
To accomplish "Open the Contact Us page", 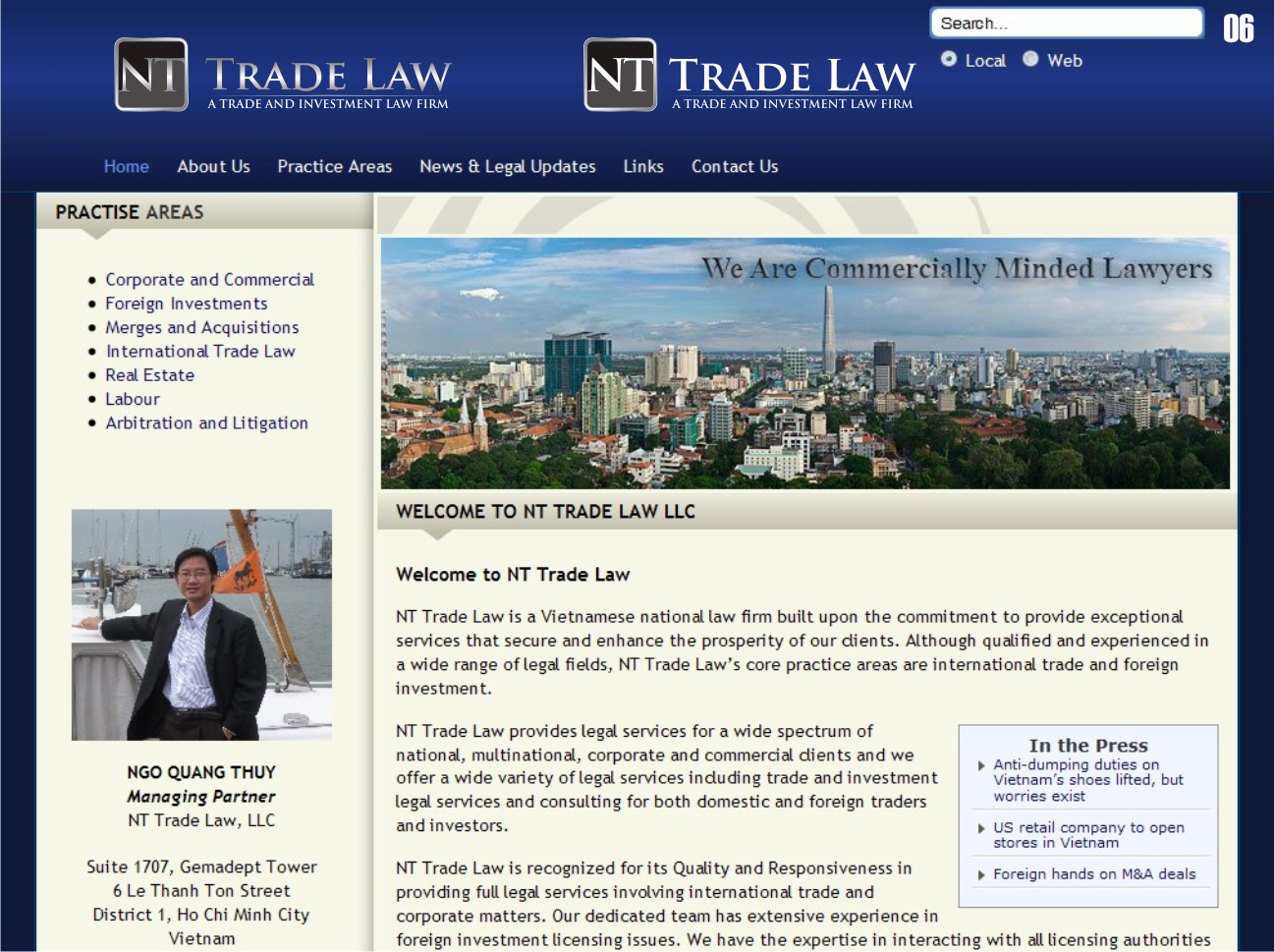I will click(734, 167).
